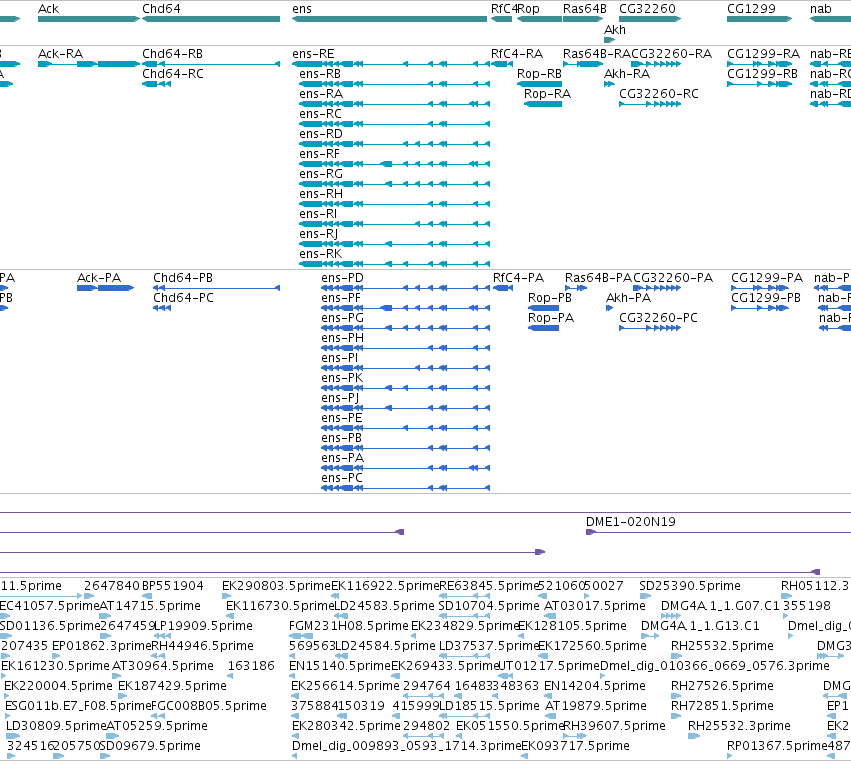Select the EK290803.5prime EST label

(x=276, y=586)
